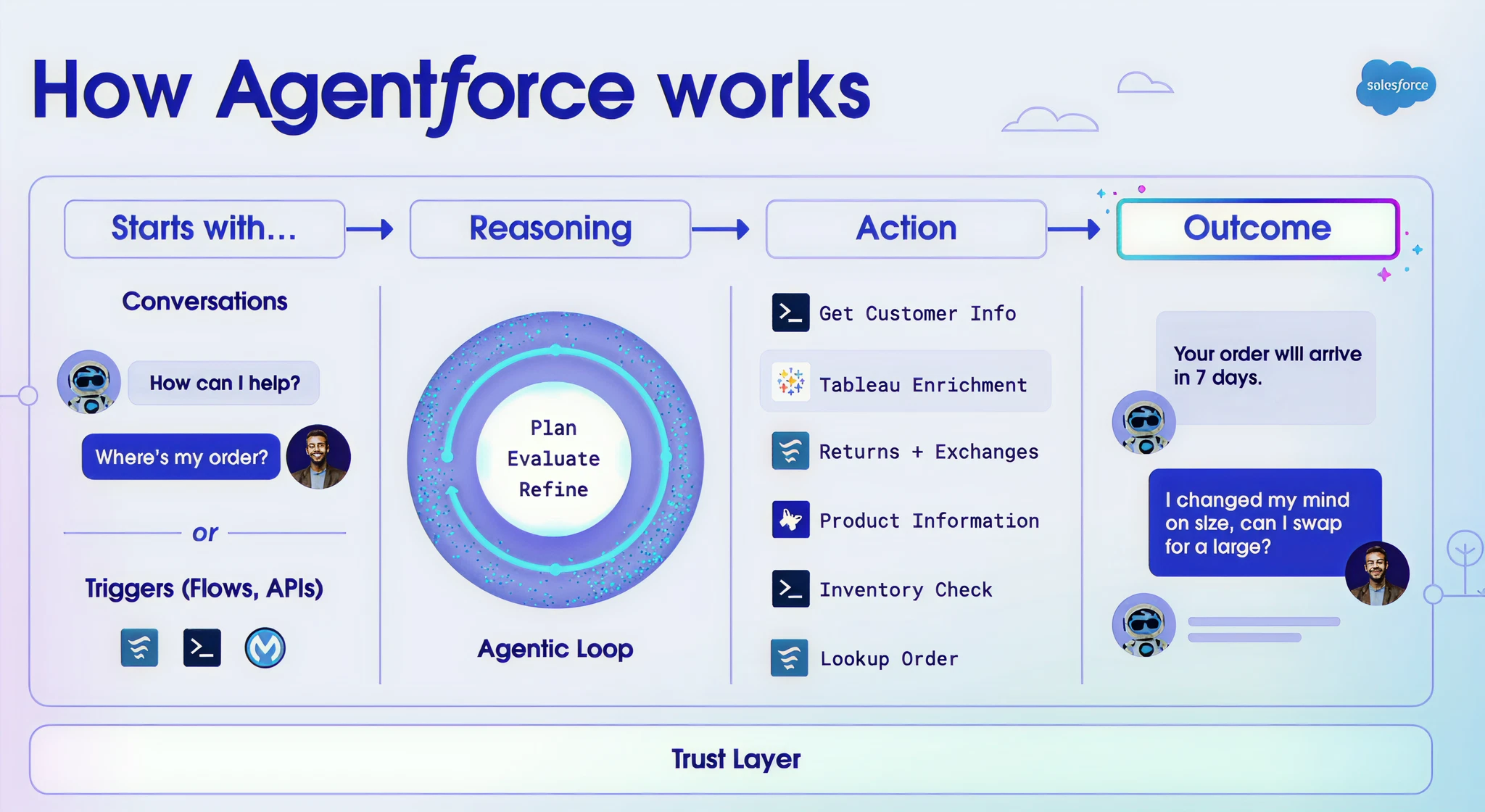Click the terminal icon beside Get Customer Info
The image size is (1485, 812).
click(x=790, y=312)
